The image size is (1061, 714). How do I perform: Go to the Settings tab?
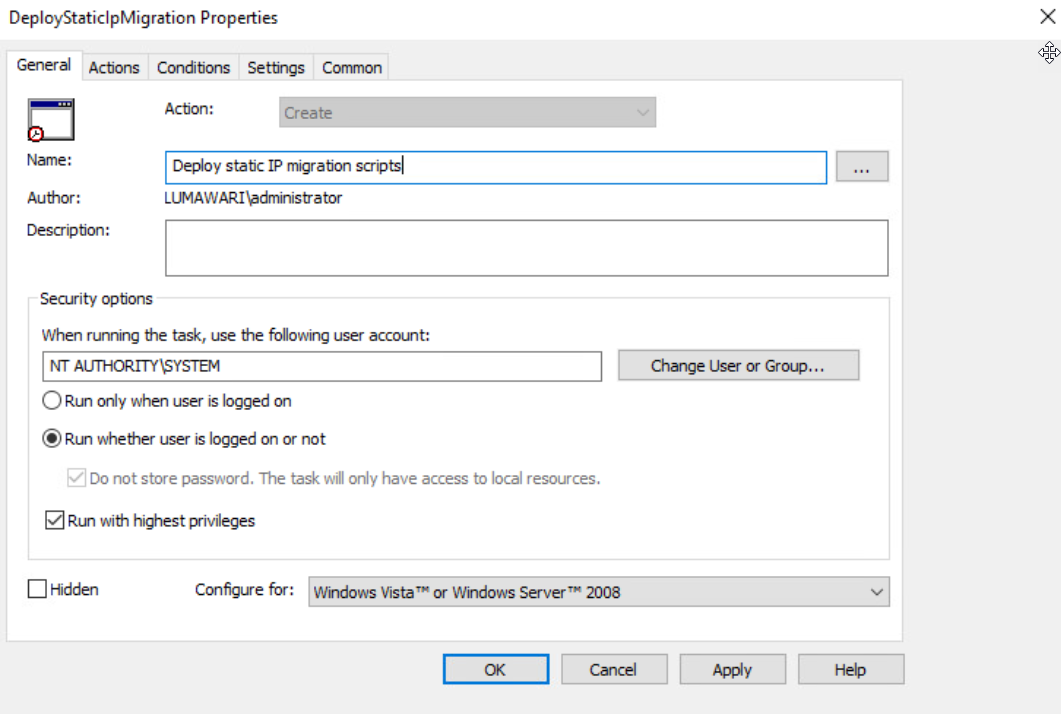point(276,67)
